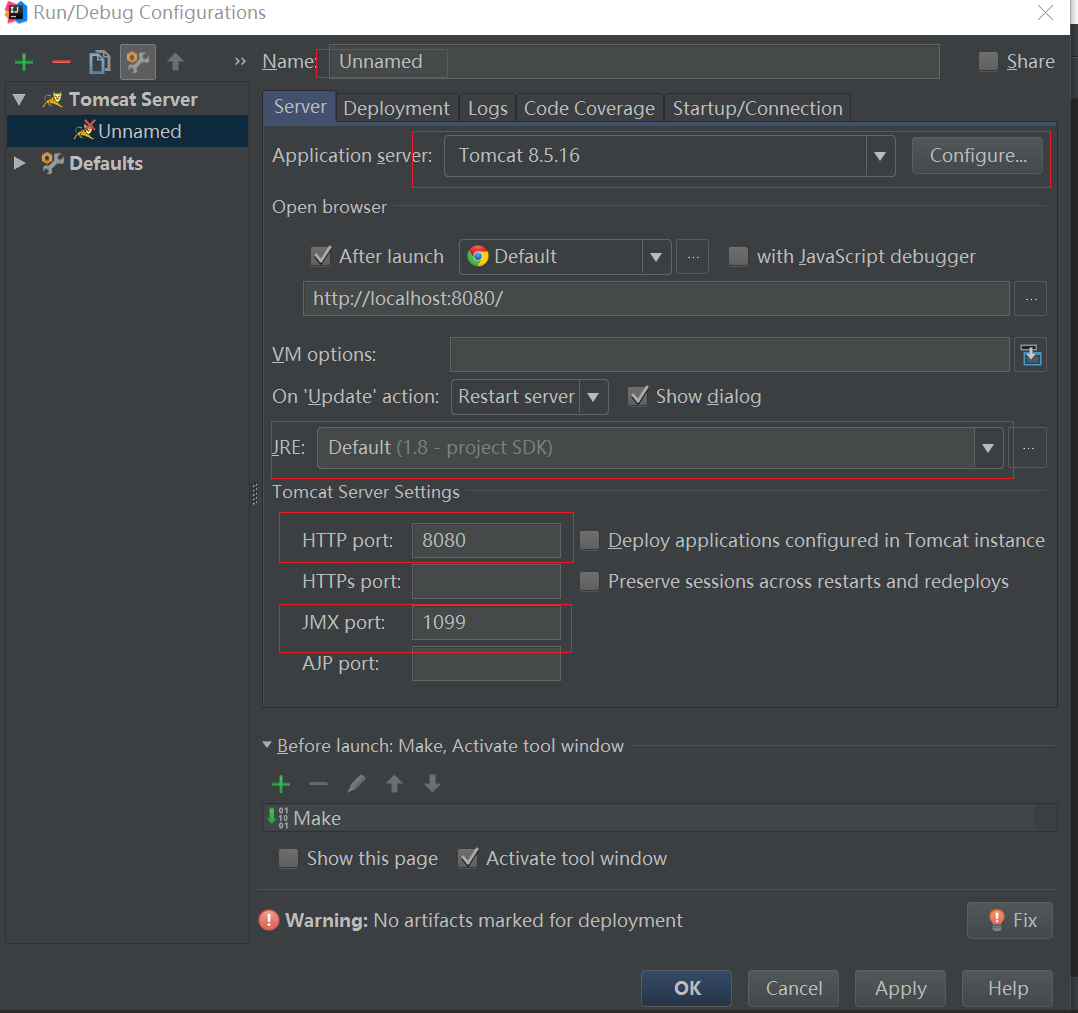Select the Make row in before launch list
This screenshot has width=1078, height=1013.
click(x=659, y=818)
